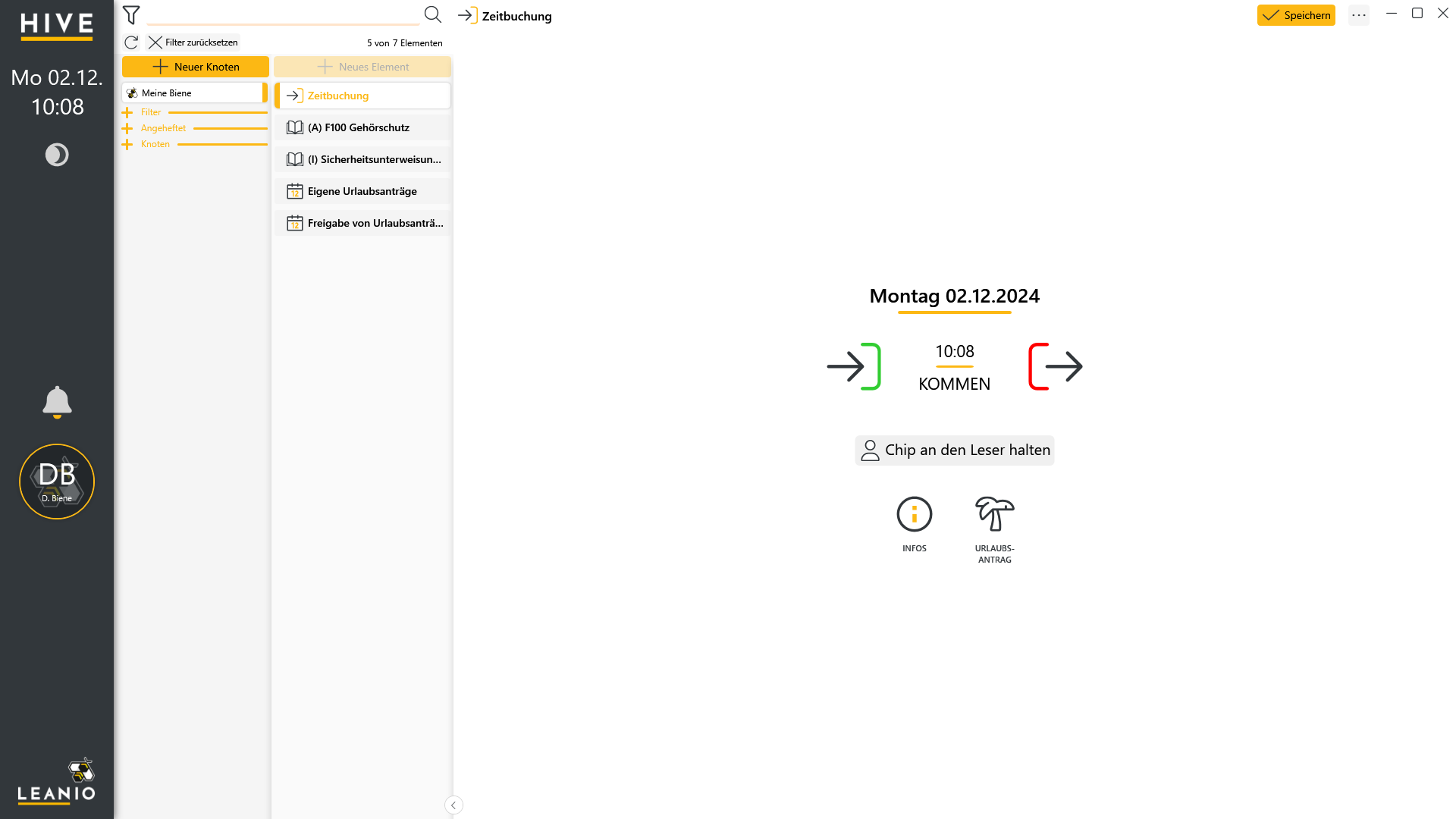Click the 10:08 booking time
Viewport: 1456px width, 819px height.
[954, 352]
